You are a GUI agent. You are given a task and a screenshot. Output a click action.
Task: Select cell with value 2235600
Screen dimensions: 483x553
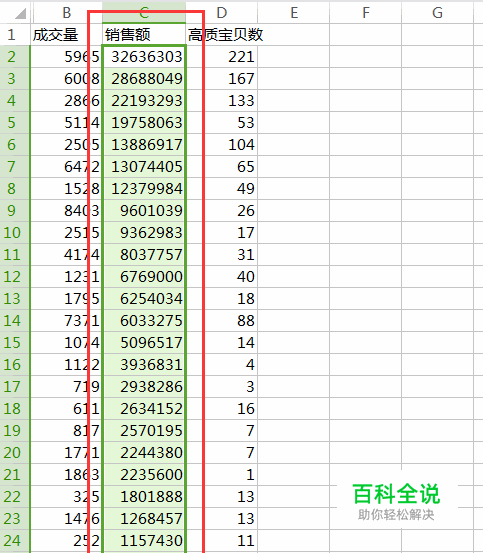pos(144,474)
